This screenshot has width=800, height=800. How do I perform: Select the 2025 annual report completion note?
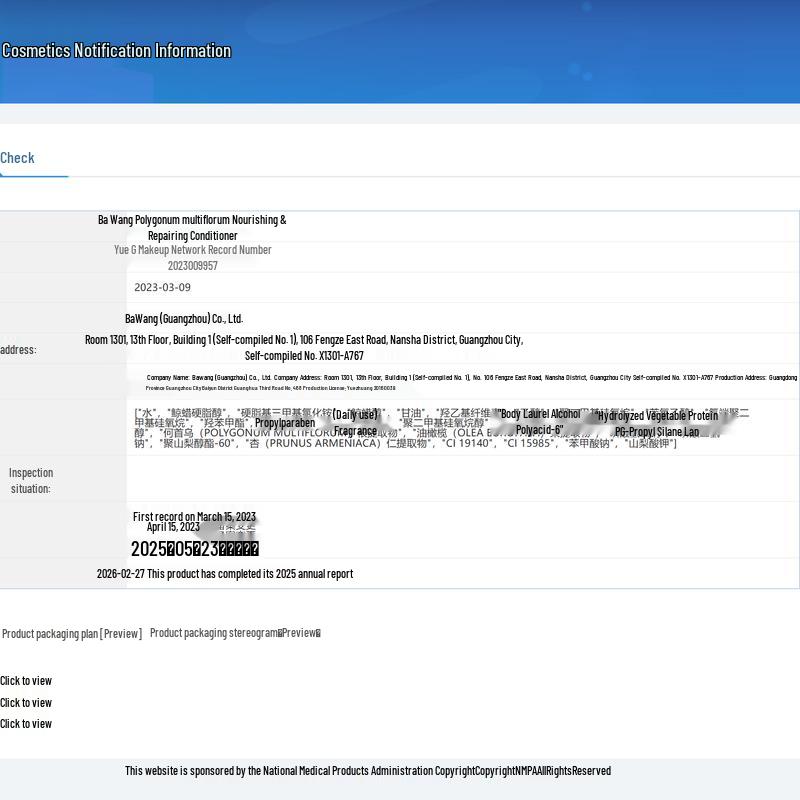[x=225, y=574]
